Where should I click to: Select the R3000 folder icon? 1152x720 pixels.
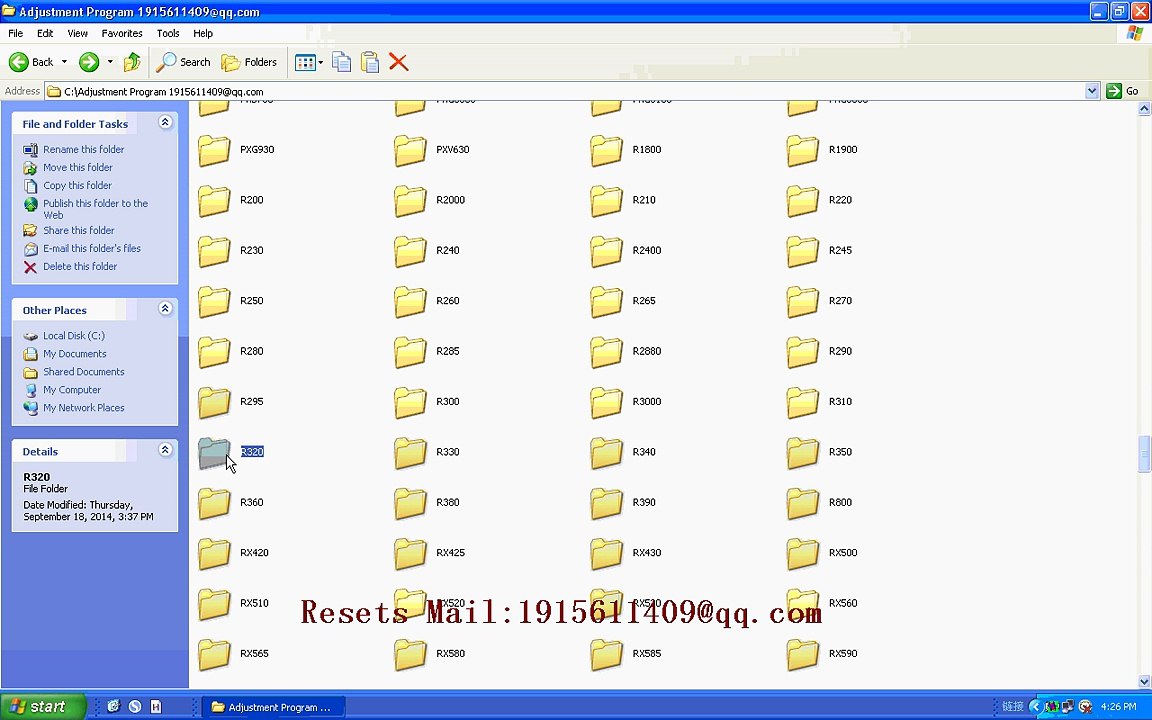tap(607, 403)
